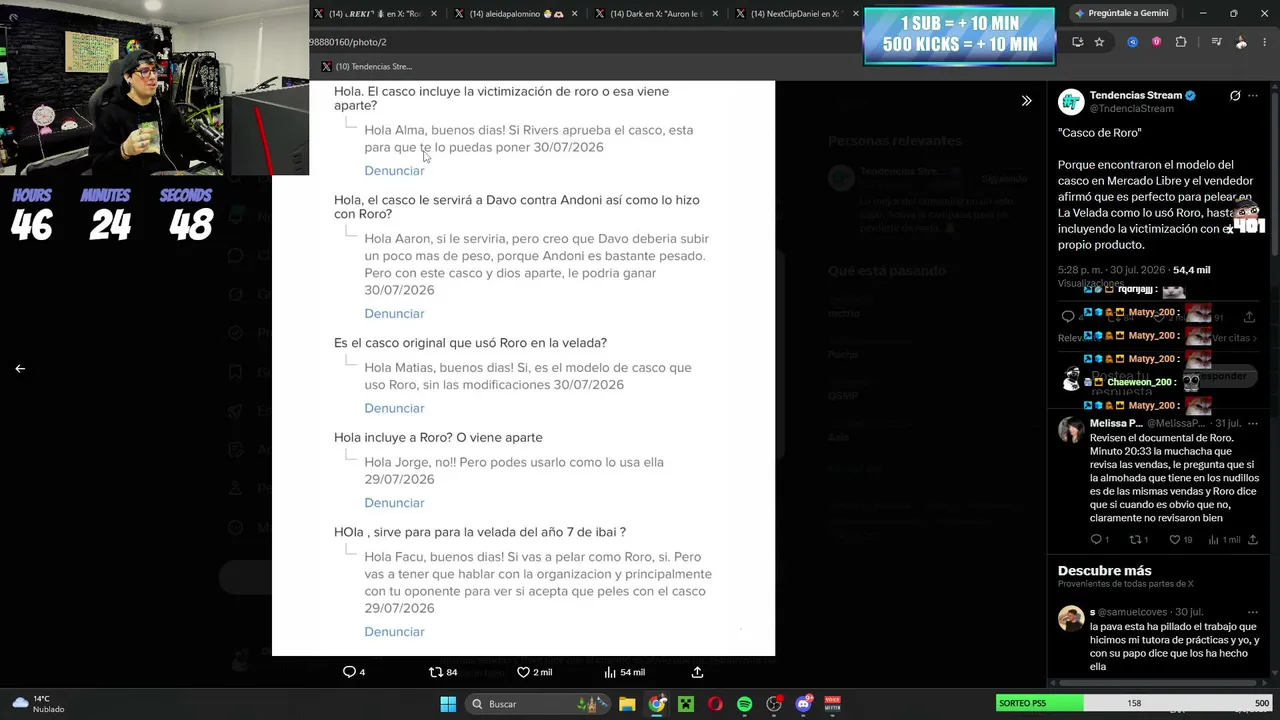Open the browser extensions puzzle icon
Screen dimensions: 1280x720
pos(1181,42)
